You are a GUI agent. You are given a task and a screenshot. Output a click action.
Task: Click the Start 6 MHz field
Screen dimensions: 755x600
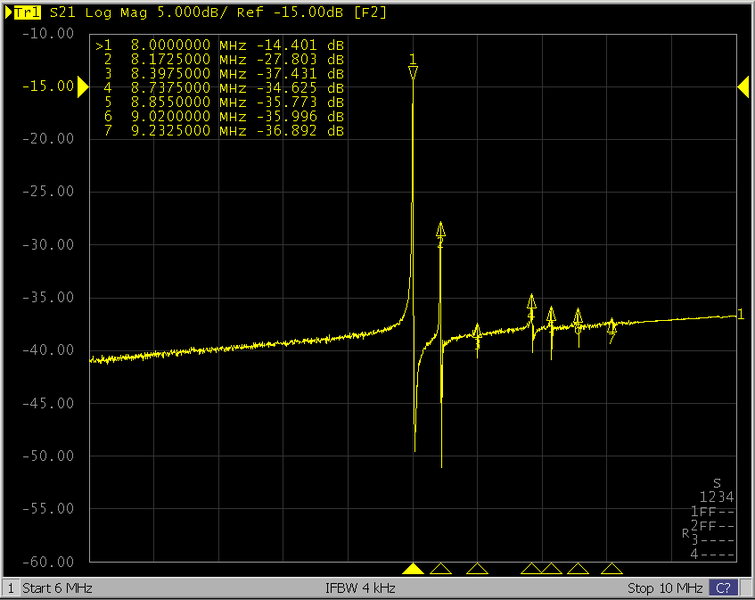pos(58,587)
